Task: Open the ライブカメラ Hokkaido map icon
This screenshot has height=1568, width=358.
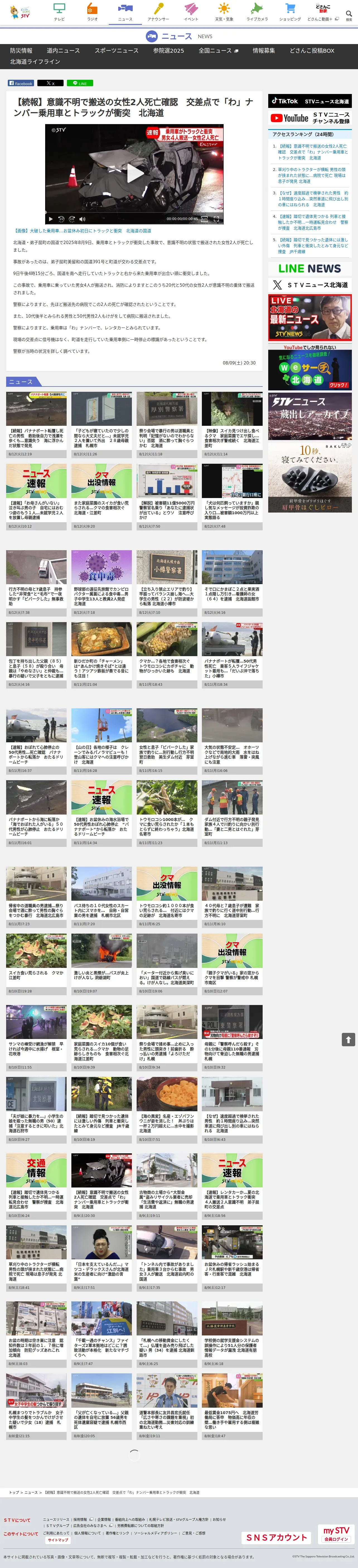Action: [257, 11]
